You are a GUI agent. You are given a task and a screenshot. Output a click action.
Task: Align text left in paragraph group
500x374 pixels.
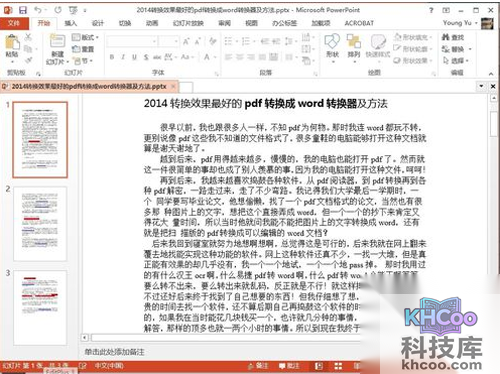tap(228, 57)
